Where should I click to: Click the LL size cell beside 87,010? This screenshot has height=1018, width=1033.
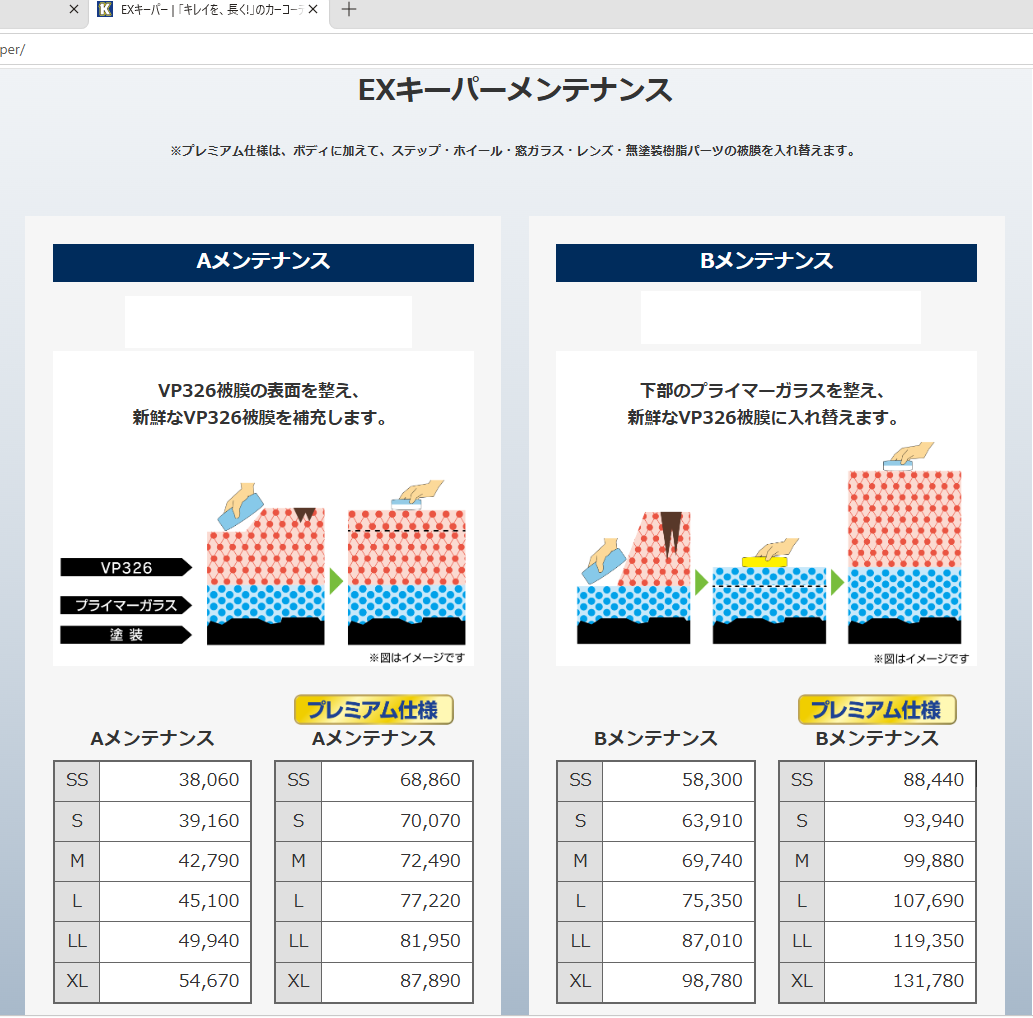tap(580, 942)
